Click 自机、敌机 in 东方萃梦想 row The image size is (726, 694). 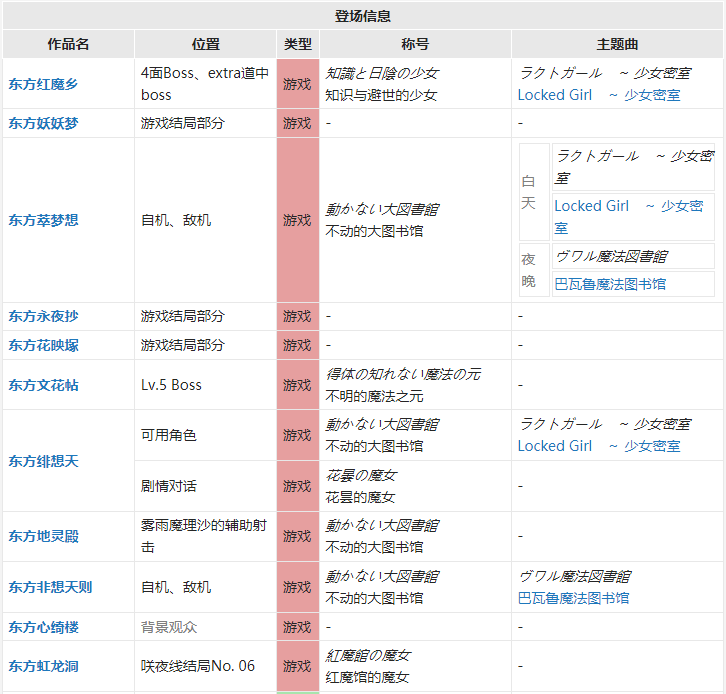[x=176, y=220]
